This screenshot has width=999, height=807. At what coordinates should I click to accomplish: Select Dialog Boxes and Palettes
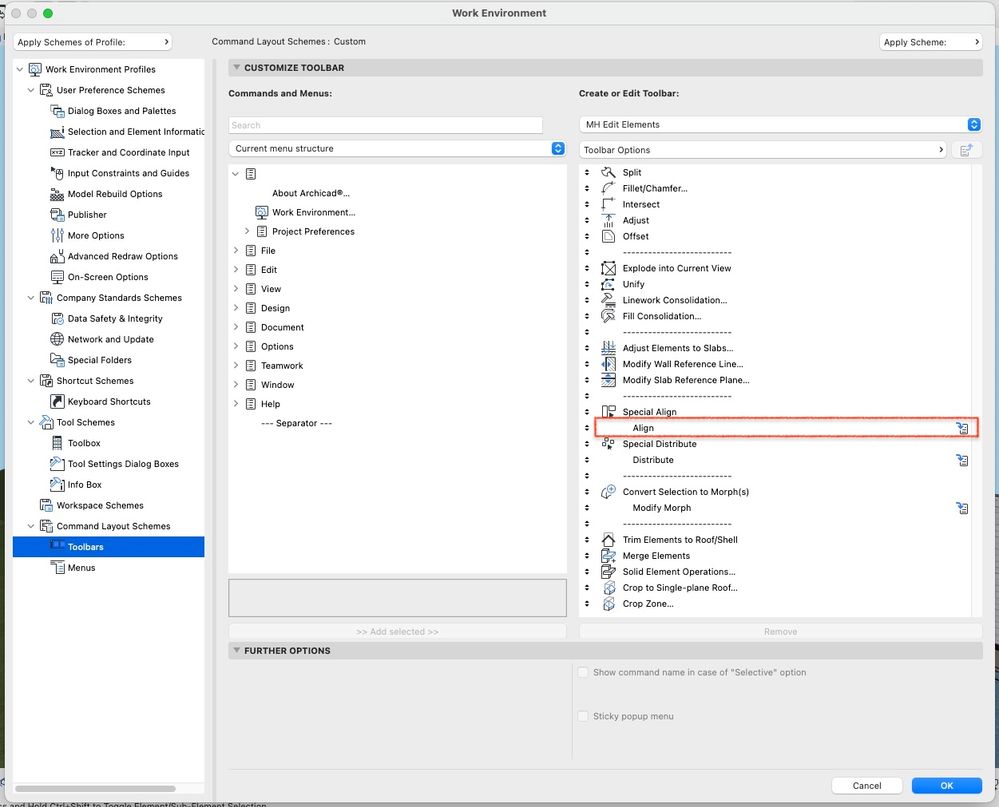[x=122, y=111]
